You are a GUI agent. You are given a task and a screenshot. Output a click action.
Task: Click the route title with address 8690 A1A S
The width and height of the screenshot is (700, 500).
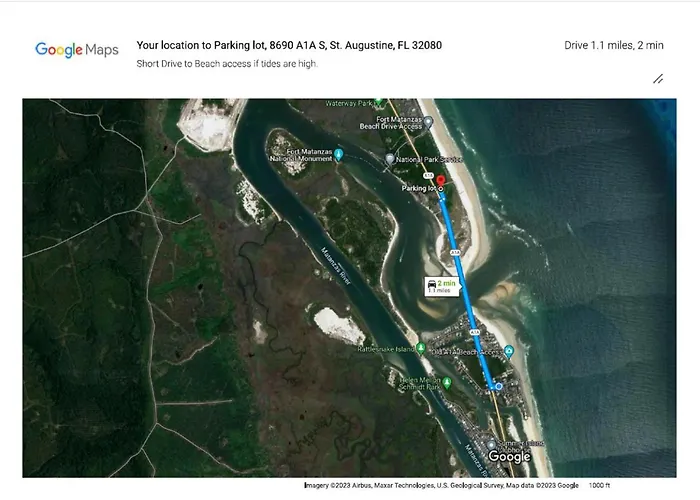[289, 45]
